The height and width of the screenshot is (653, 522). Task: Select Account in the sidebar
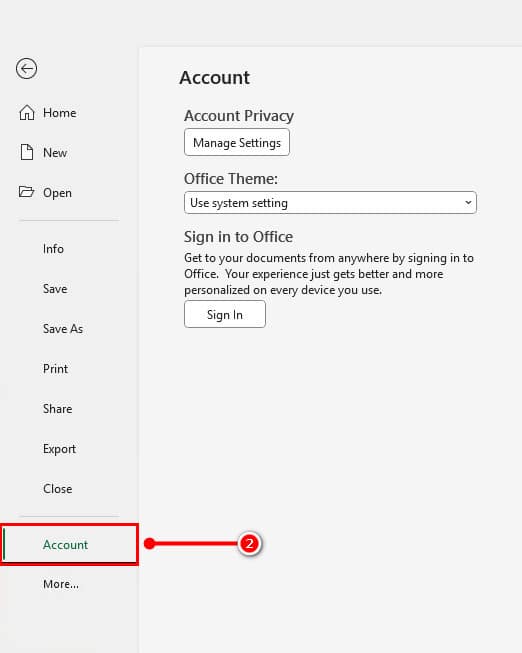pos(69,544)
